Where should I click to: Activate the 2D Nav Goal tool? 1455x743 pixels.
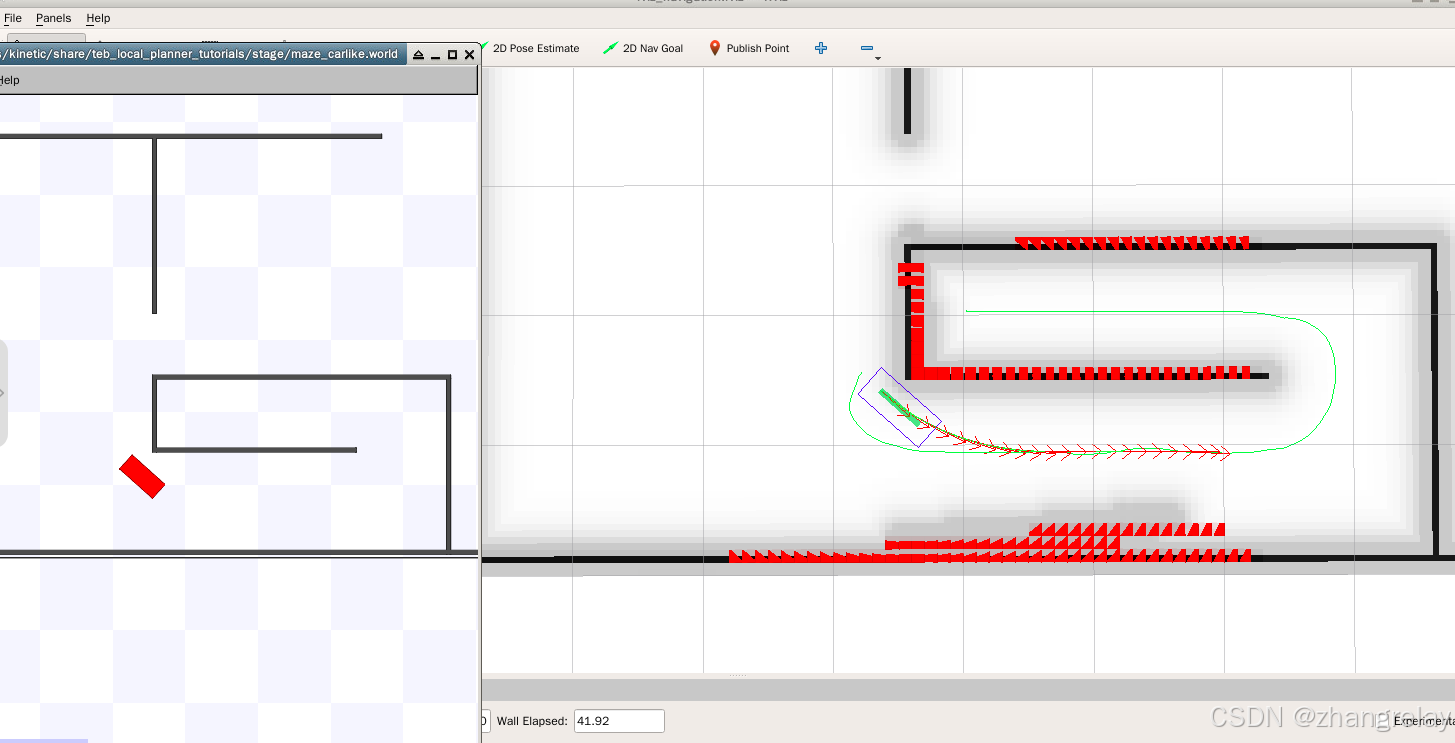coord(644,48)
